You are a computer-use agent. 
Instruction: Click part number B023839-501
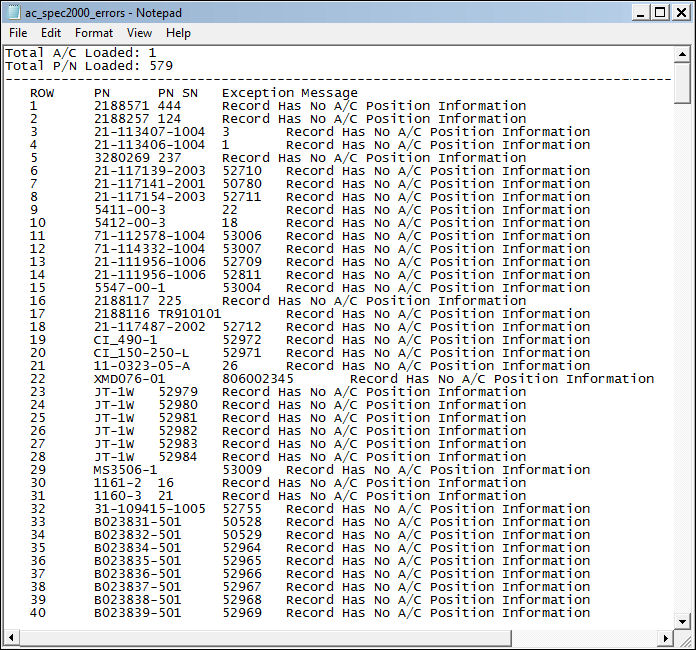(x=138, y=612)
